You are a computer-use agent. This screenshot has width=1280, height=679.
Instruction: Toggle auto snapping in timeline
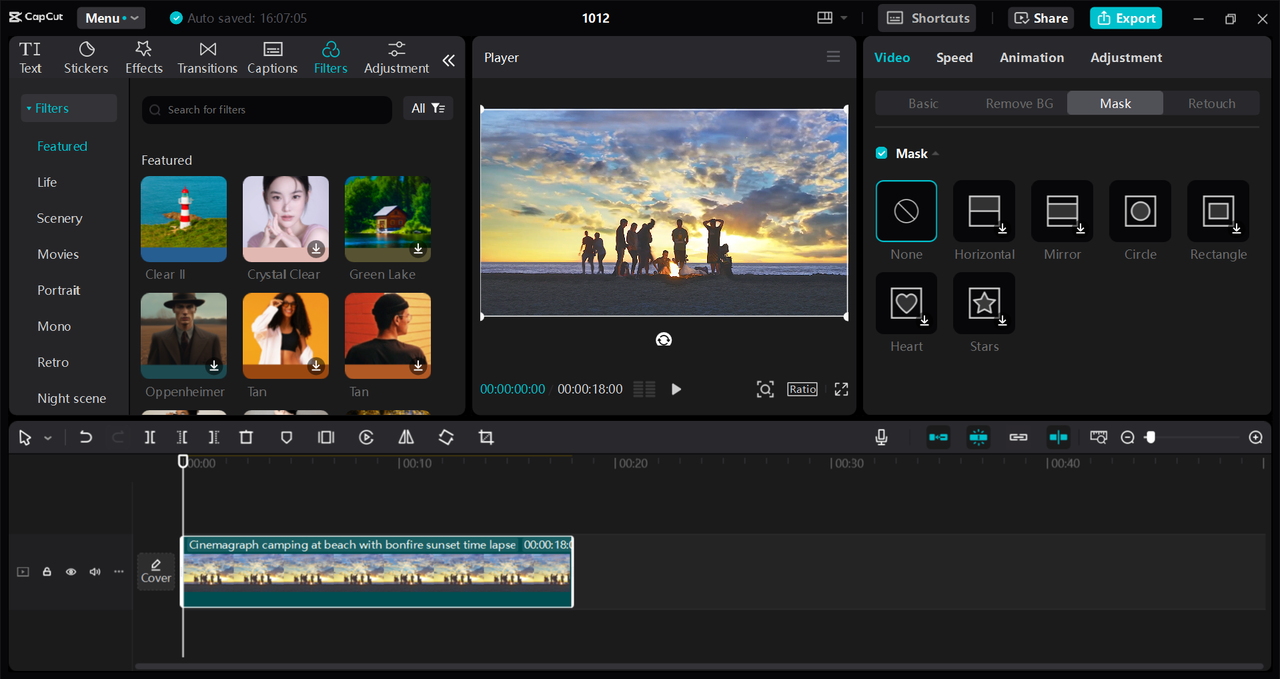coord(978,437)
